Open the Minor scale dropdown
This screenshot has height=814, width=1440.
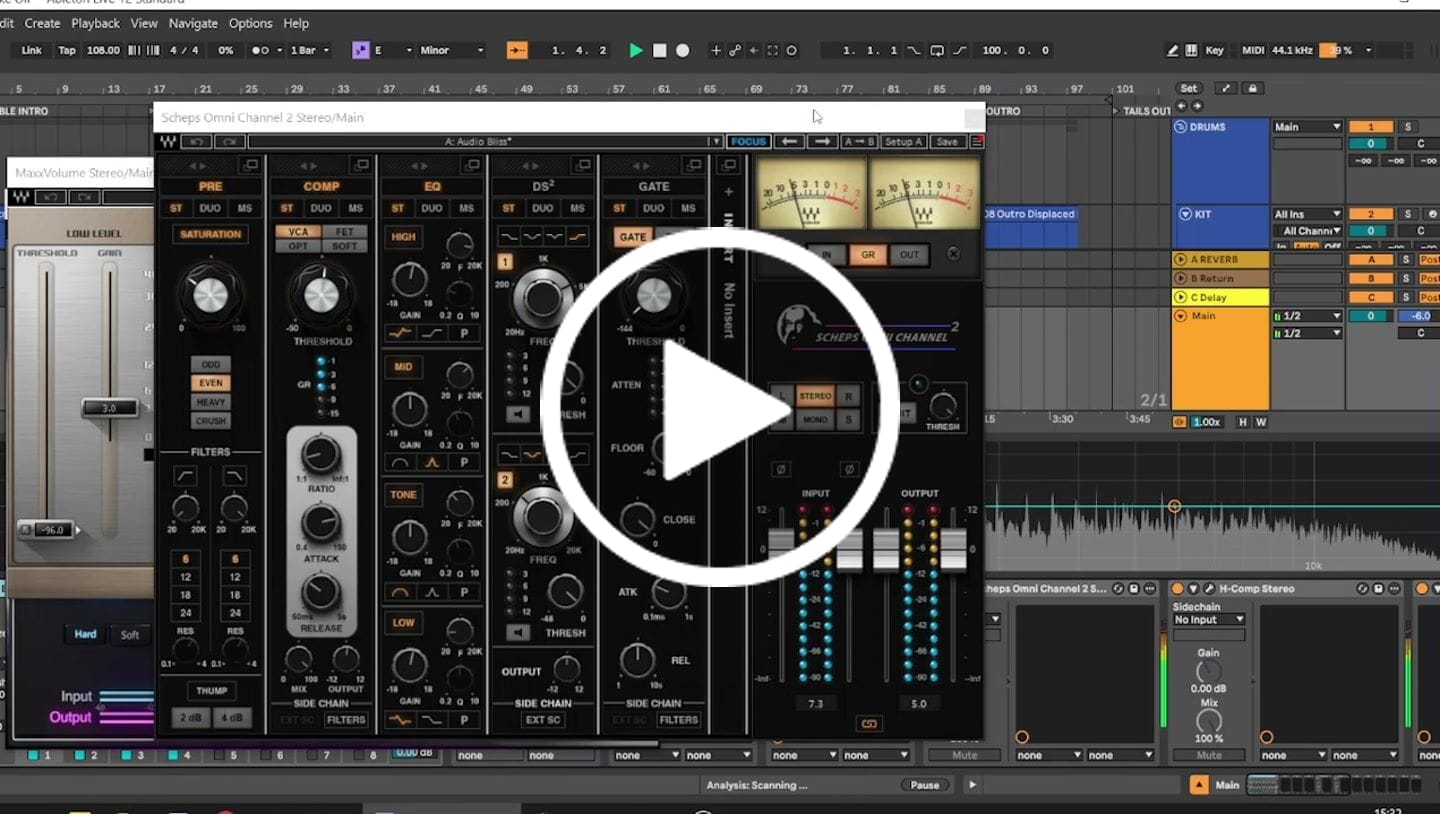[452, 50]
